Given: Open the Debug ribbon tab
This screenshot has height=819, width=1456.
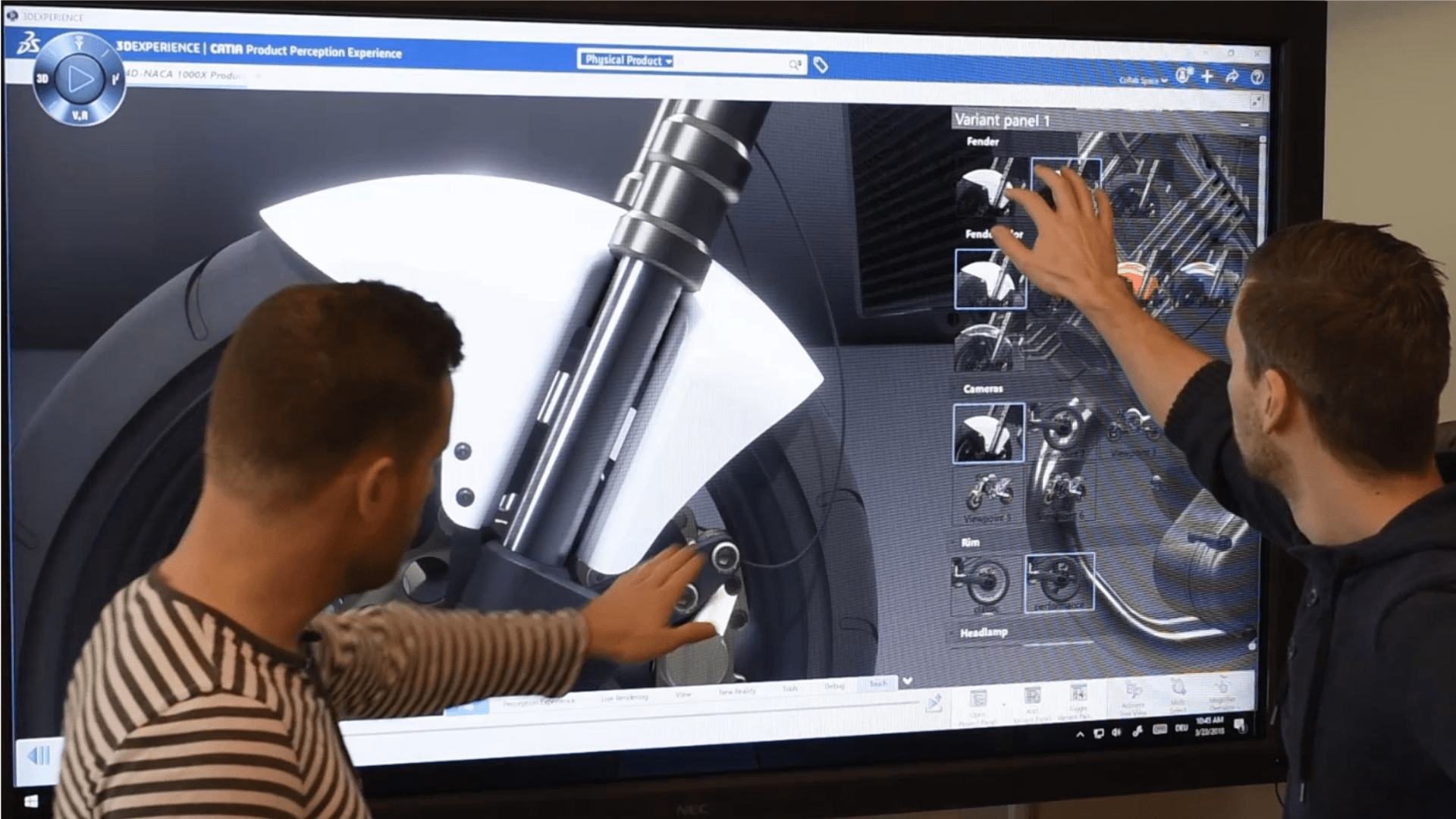Looking at the screenshot, I should pos(834,686).
